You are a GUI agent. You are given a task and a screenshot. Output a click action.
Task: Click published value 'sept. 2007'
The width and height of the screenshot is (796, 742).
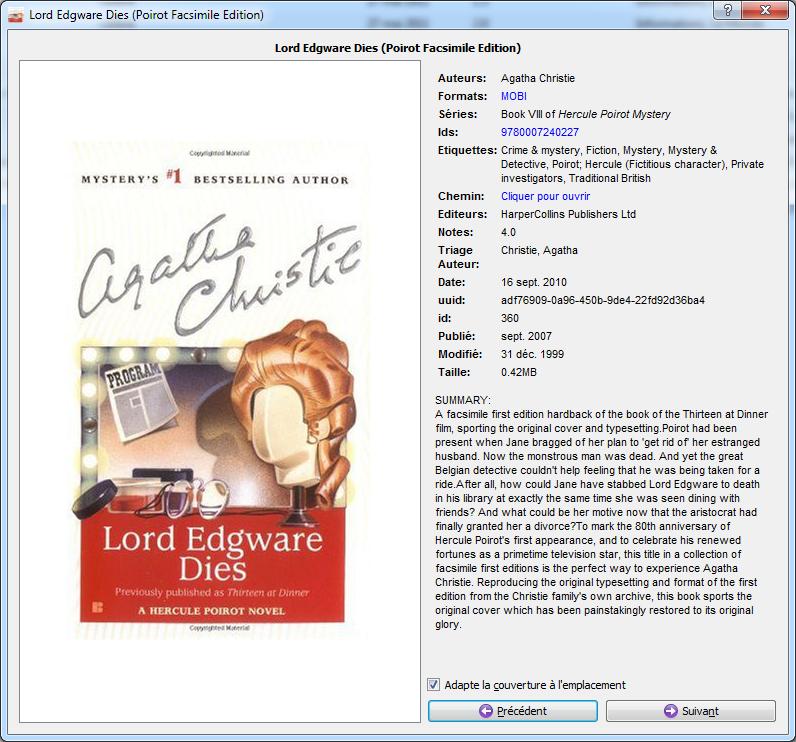526,336
